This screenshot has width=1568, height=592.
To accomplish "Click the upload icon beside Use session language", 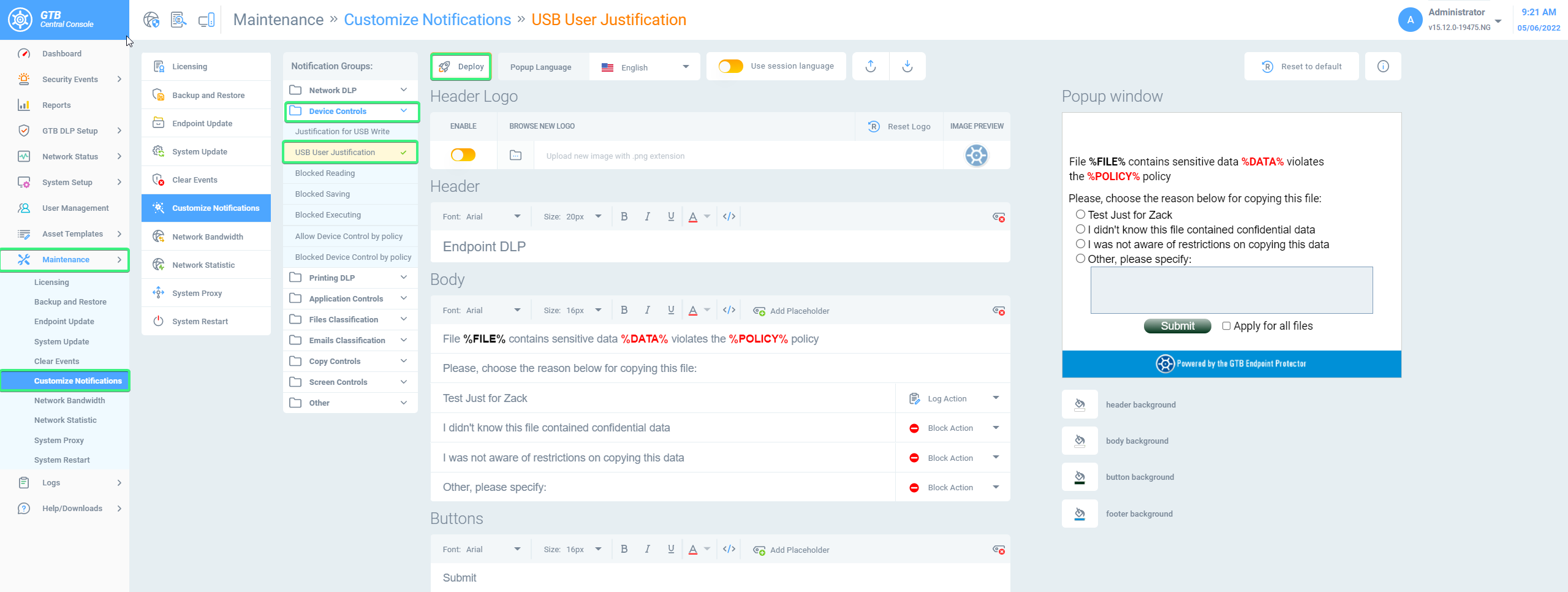I will point(870,66).
